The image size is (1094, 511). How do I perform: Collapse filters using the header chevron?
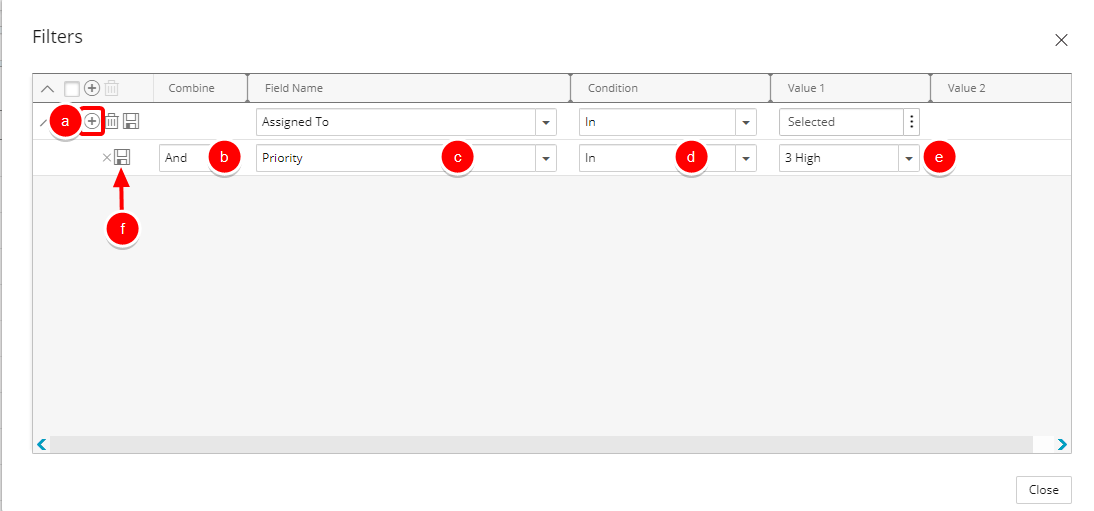[47, 89]
